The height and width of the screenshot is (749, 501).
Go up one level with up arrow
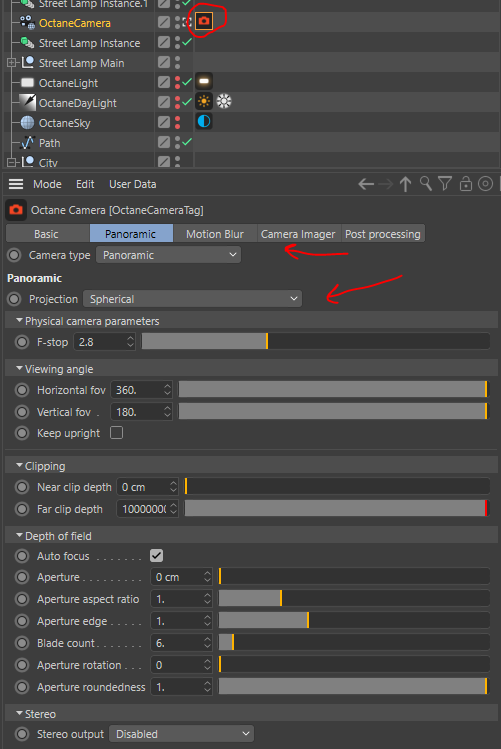coord(405,184)
